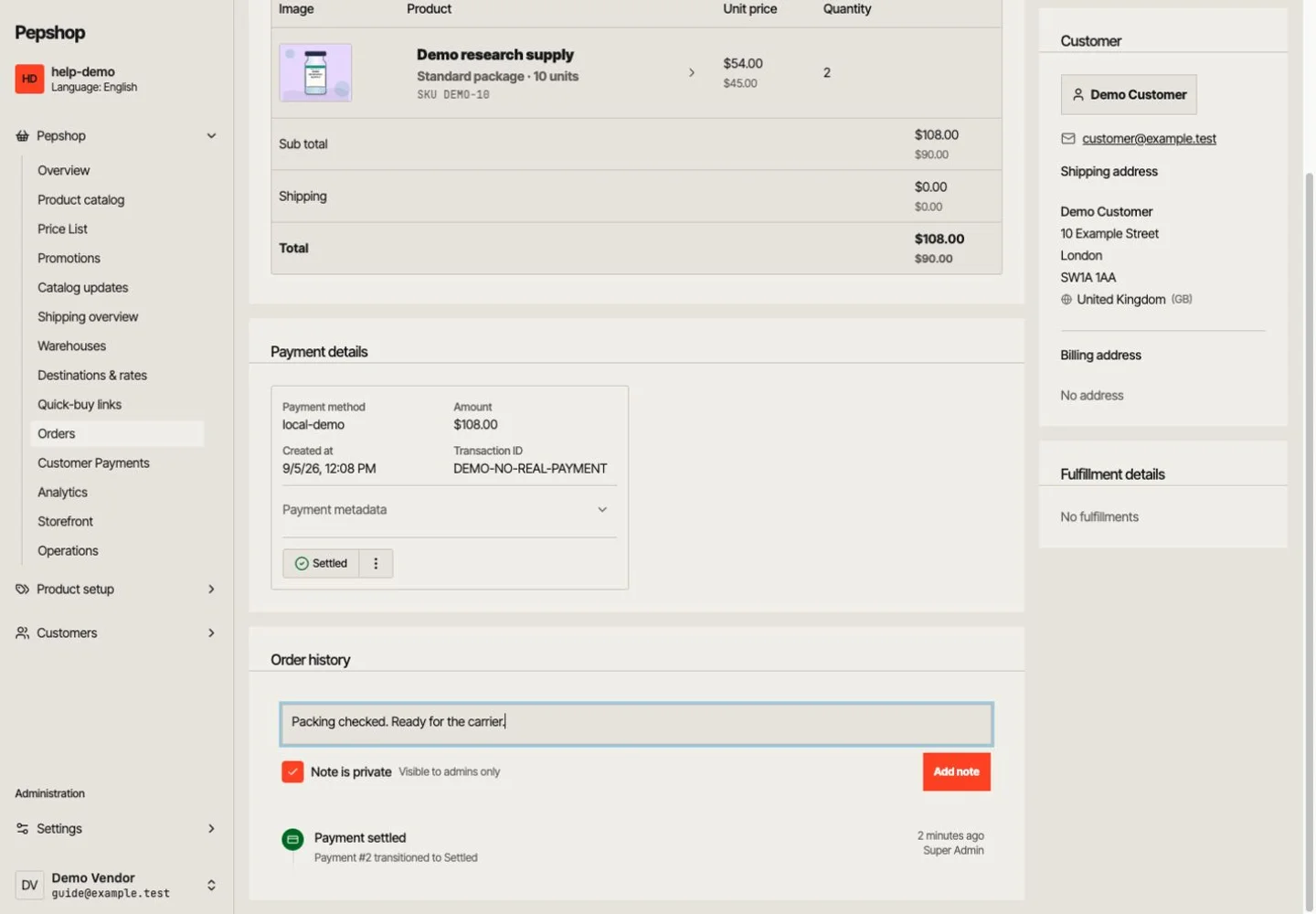Click the Settled checkmark icon
Viewport: 1316px width, 914px height.
coord(302,564)
